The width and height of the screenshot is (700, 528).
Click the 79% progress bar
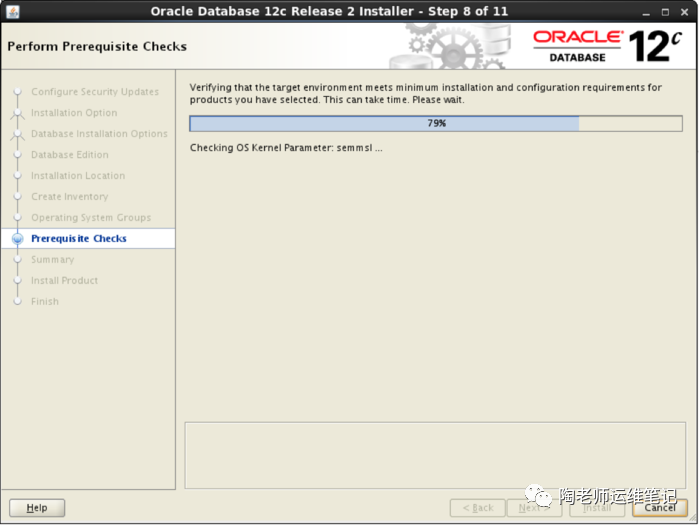point(436,123)
